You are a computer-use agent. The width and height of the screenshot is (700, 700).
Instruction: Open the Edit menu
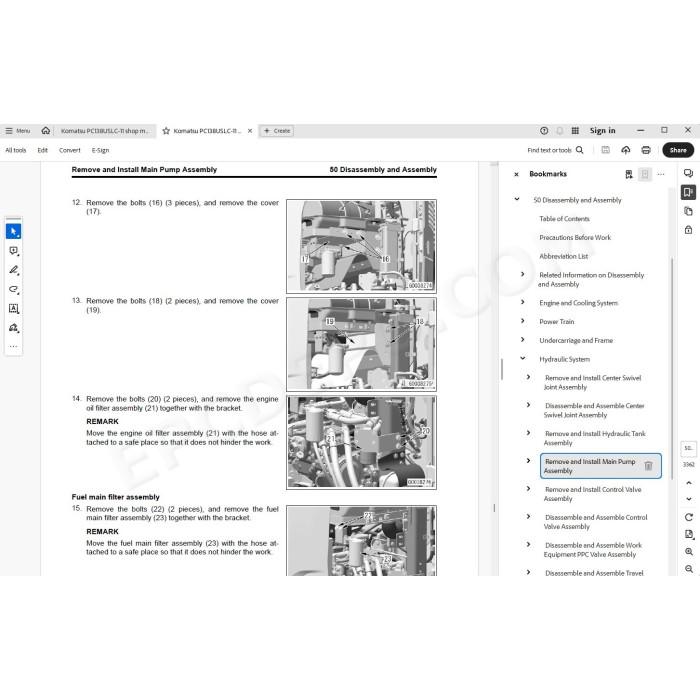42,150
